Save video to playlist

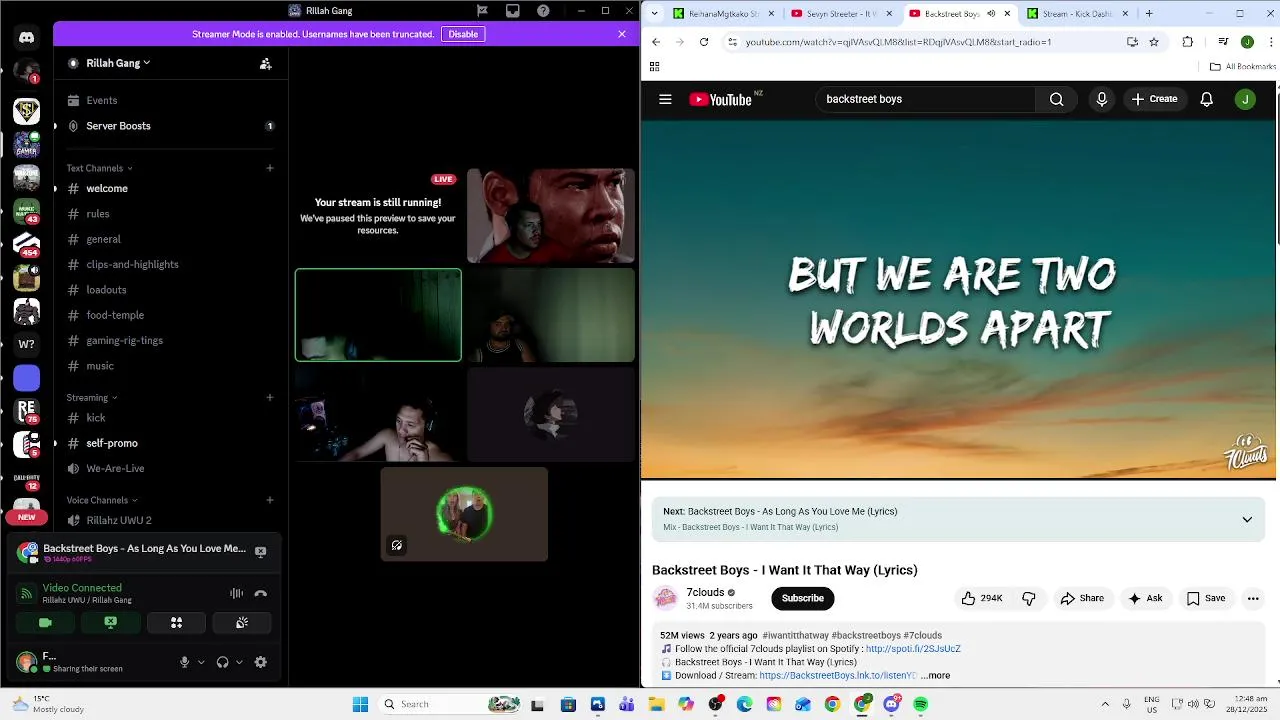click(x=1205, y=598)
